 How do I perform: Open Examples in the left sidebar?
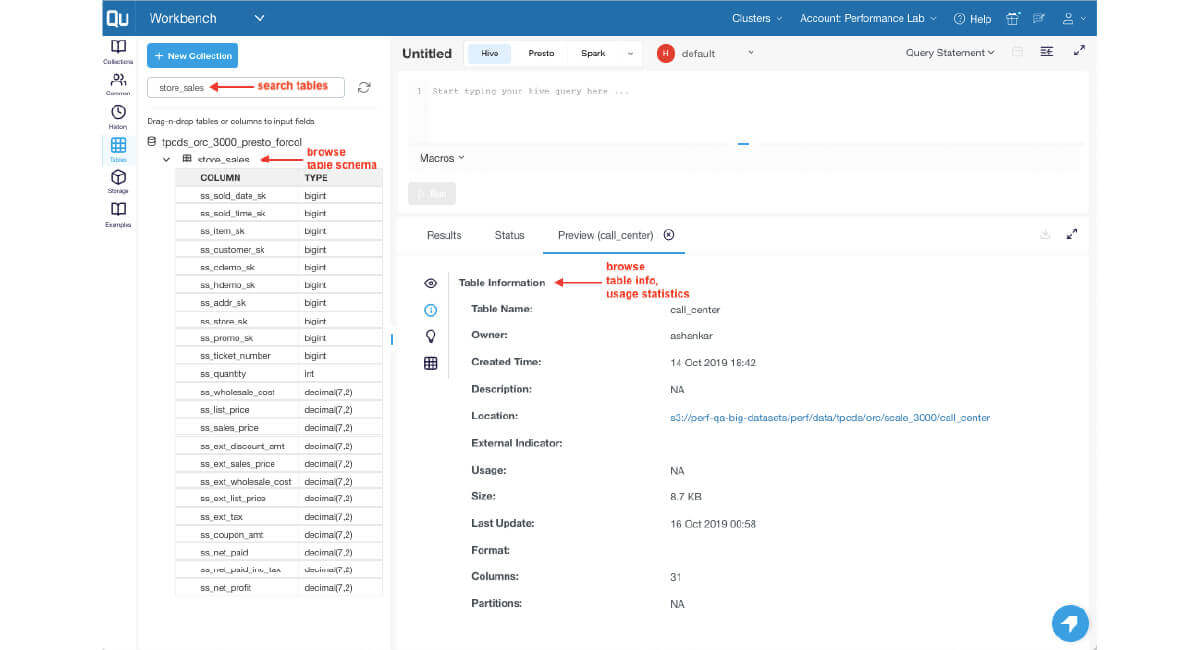[118, 215]
